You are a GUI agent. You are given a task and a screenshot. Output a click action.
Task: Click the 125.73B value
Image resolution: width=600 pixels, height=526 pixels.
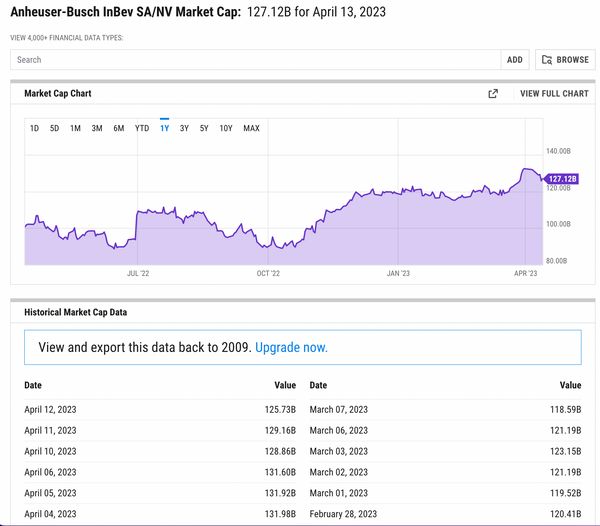[280, 410]
